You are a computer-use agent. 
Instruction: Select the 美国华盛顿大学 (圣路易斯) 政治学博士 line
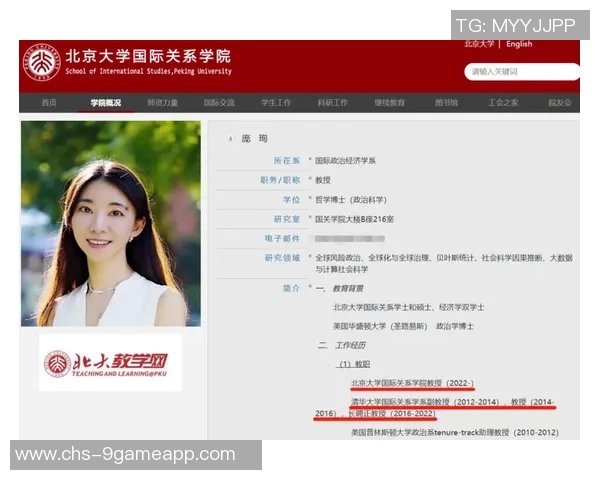click(x=403, y=326)
